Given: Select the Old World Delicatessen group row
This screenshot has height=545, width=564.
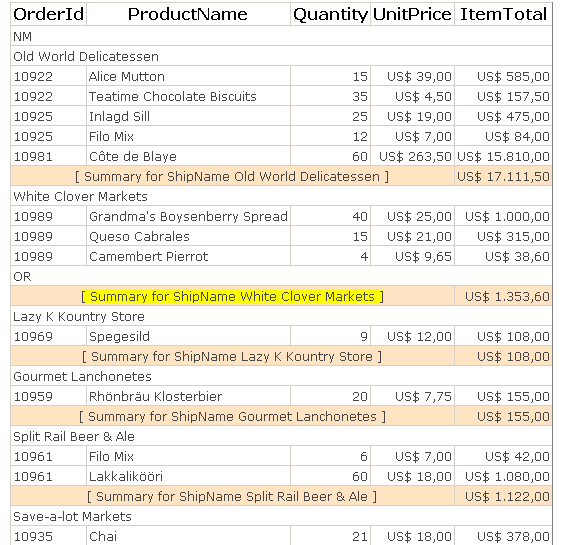Looking at the screenshot, I should [x=282, y=56].
